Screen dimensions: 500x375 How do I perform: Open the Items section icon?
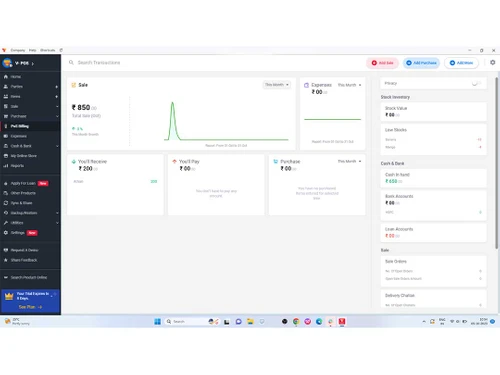[x=6, y=96]
